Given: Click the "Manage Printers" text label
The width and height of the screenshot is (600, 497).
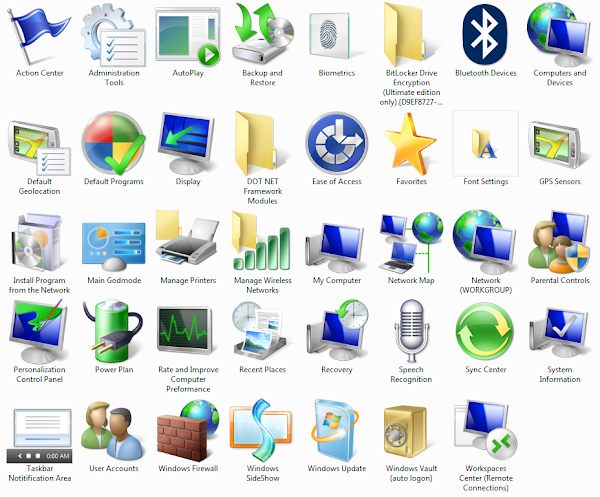Looking at the screenshot, I should pos(188,280).
